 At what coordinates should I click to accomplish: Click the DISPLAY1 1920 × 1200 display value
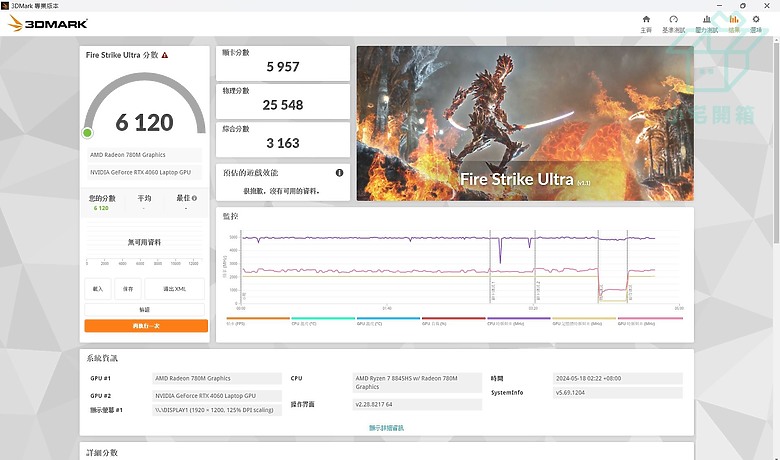coord(217,410)
